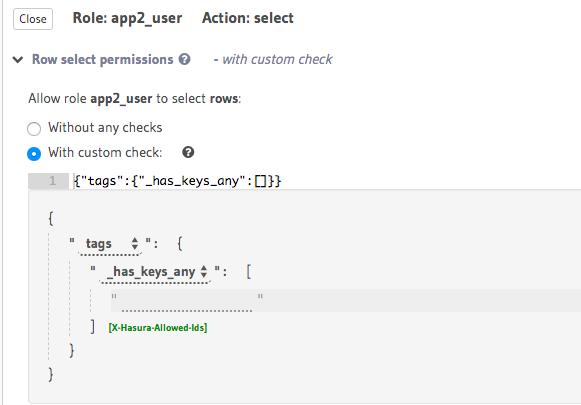
Task: Click the closing array bracket before X-Hasura-Allowed-Ids
Action: [x=93, y=327]
